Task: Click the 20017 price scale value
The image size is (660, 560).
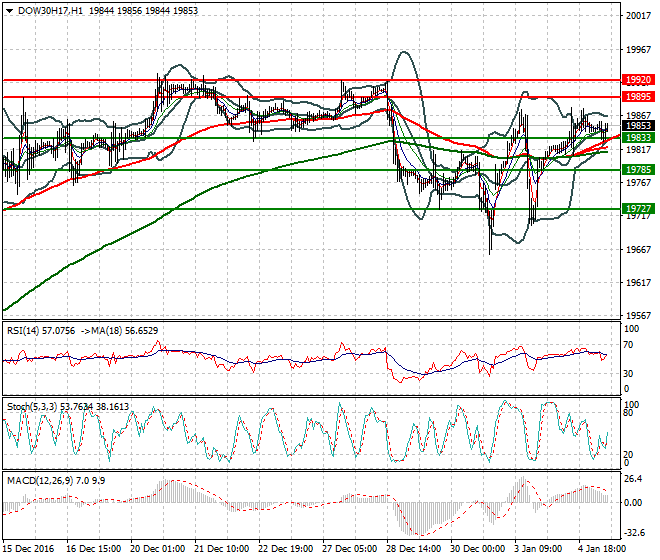Action: coord(639,16)
